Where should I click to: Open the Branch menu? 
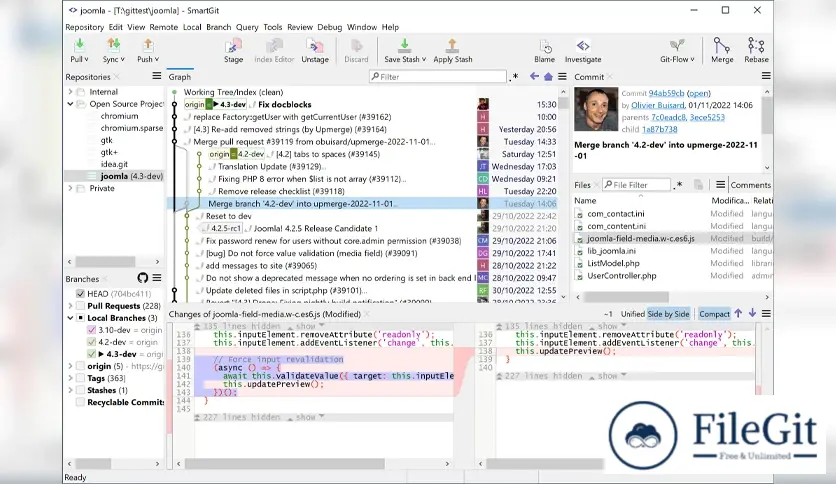219,27
